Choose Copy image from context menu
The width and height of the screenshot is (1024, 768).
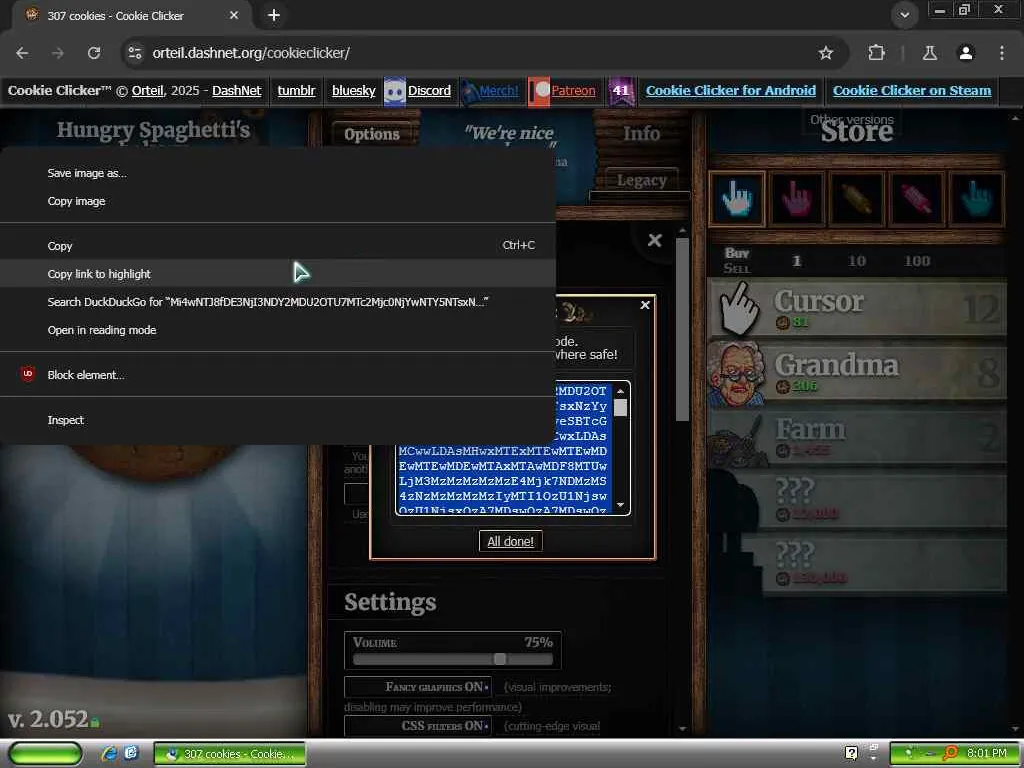278,201
